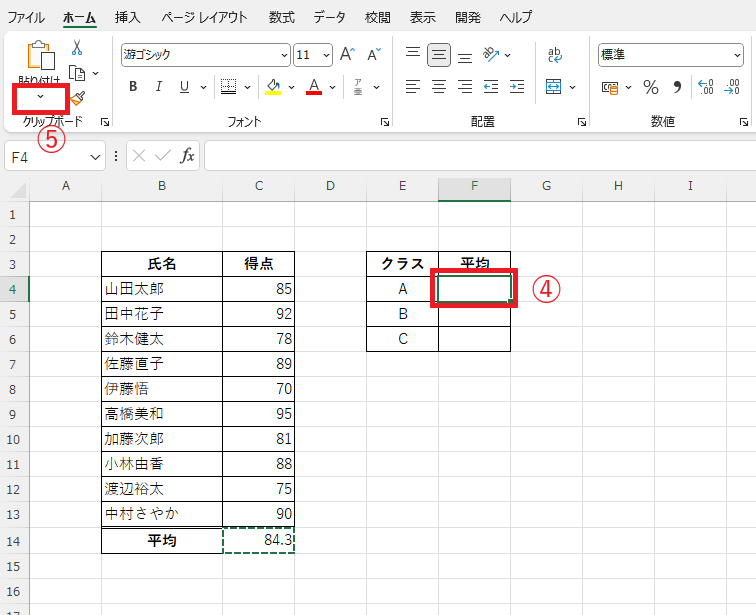Open the ファイル tab
The height and width of the screenshot is (615, 756).
(26, 17)
